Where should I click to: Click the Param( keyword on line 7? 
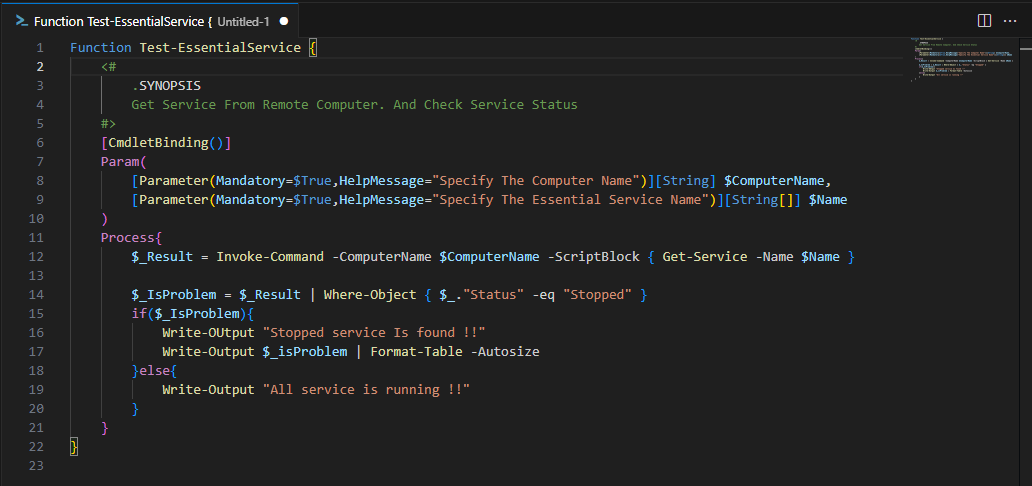[123, 162]
